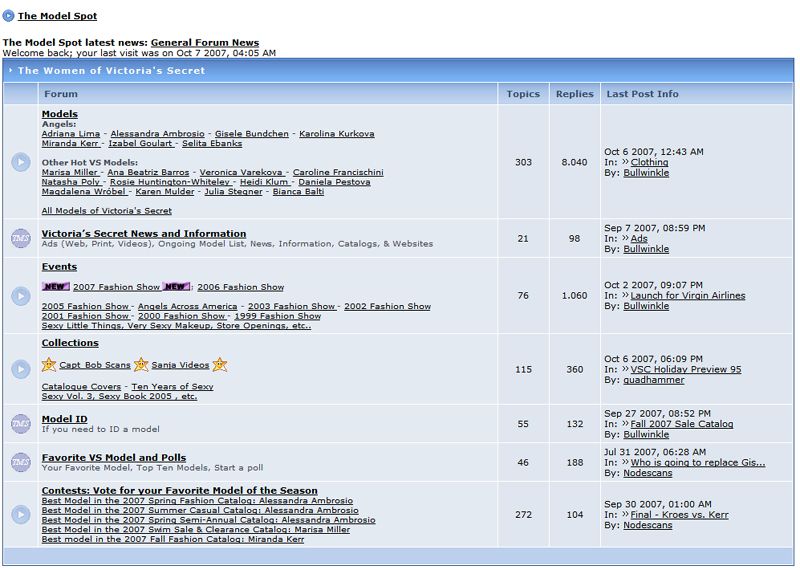Open 2006 Fashion Show subforum
The image size is (800, 570).
(241, 287)
